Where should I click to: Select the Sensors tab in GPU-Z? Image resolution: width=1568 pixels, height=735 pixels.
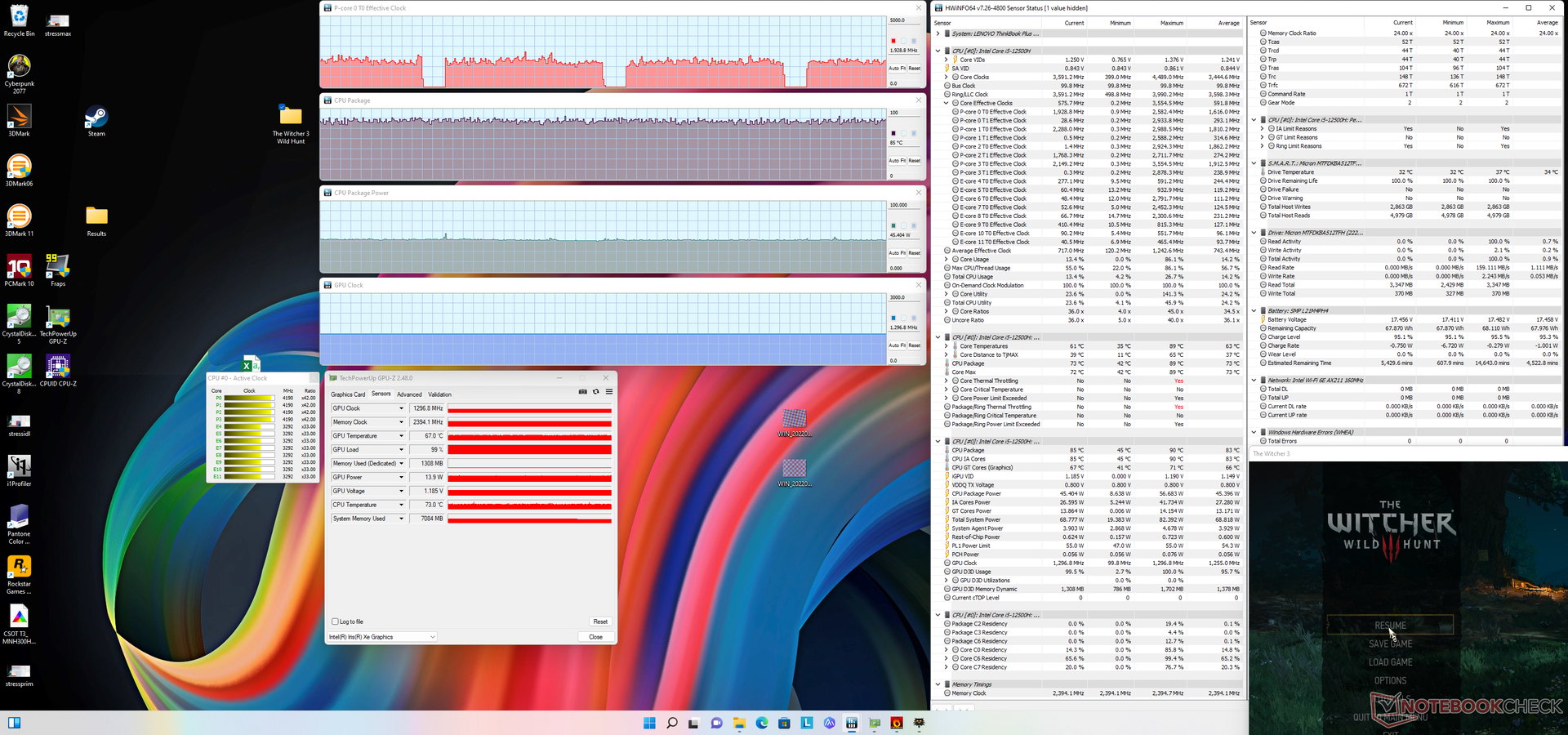(381, 394)
